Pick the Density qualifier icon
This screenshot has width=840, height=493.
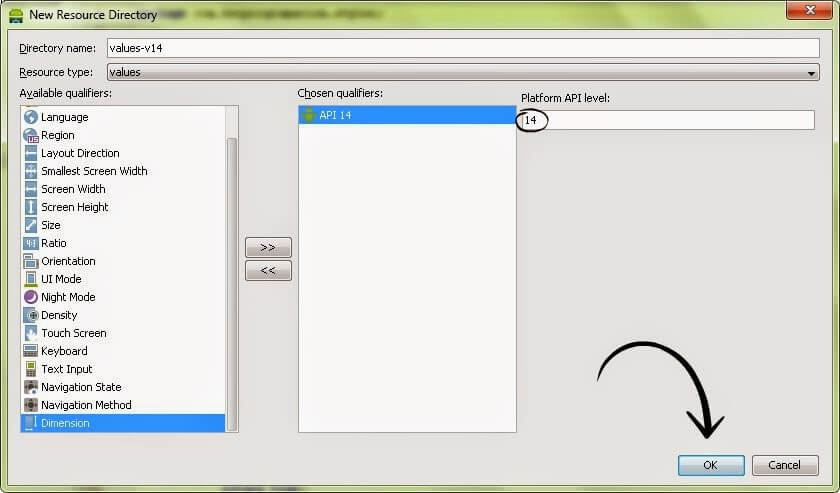pos(31,315)
